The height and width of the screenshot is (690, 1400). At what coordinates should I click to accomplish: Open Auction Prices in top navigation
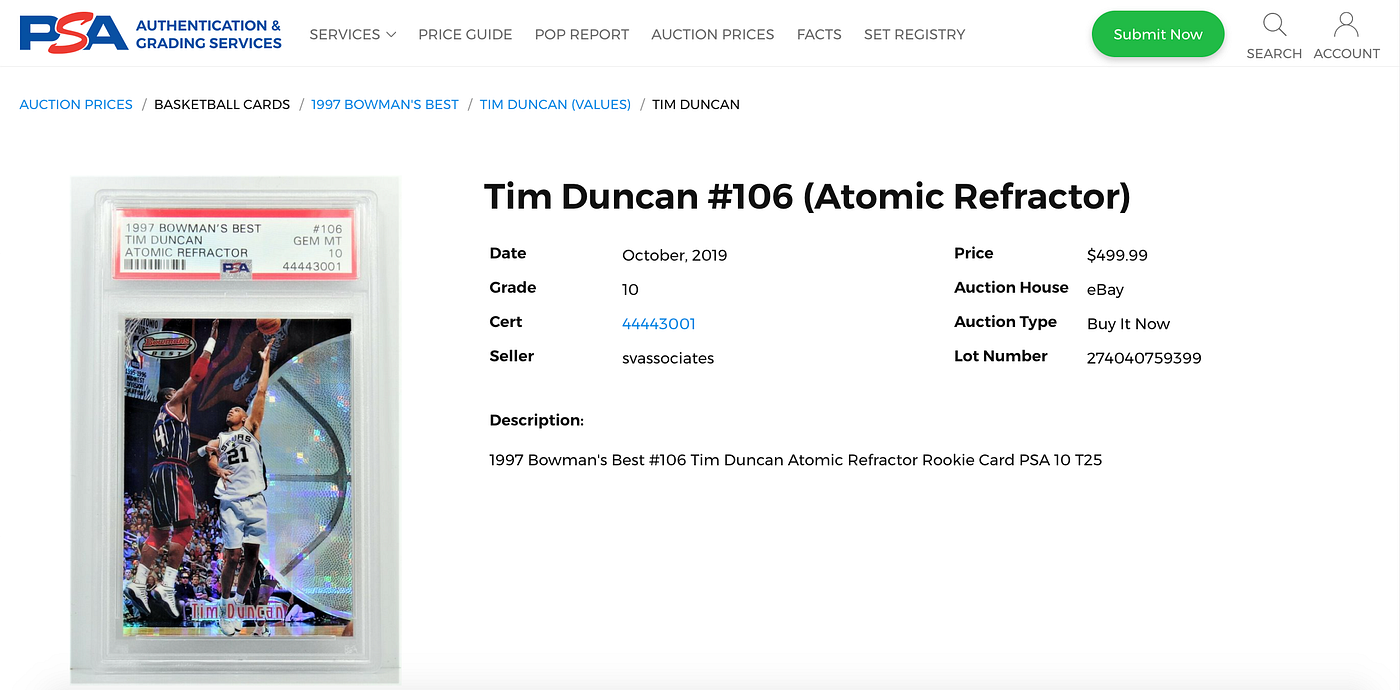[713, 34]
